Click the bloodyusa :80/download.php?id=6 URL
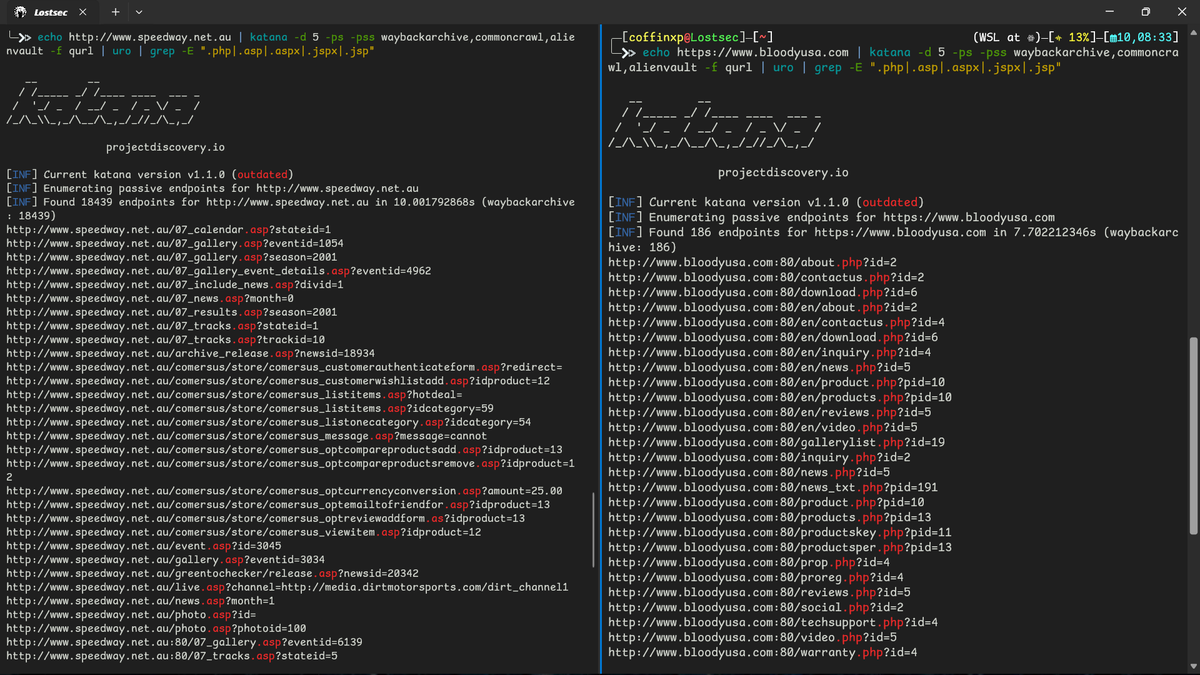 [763, 292]
